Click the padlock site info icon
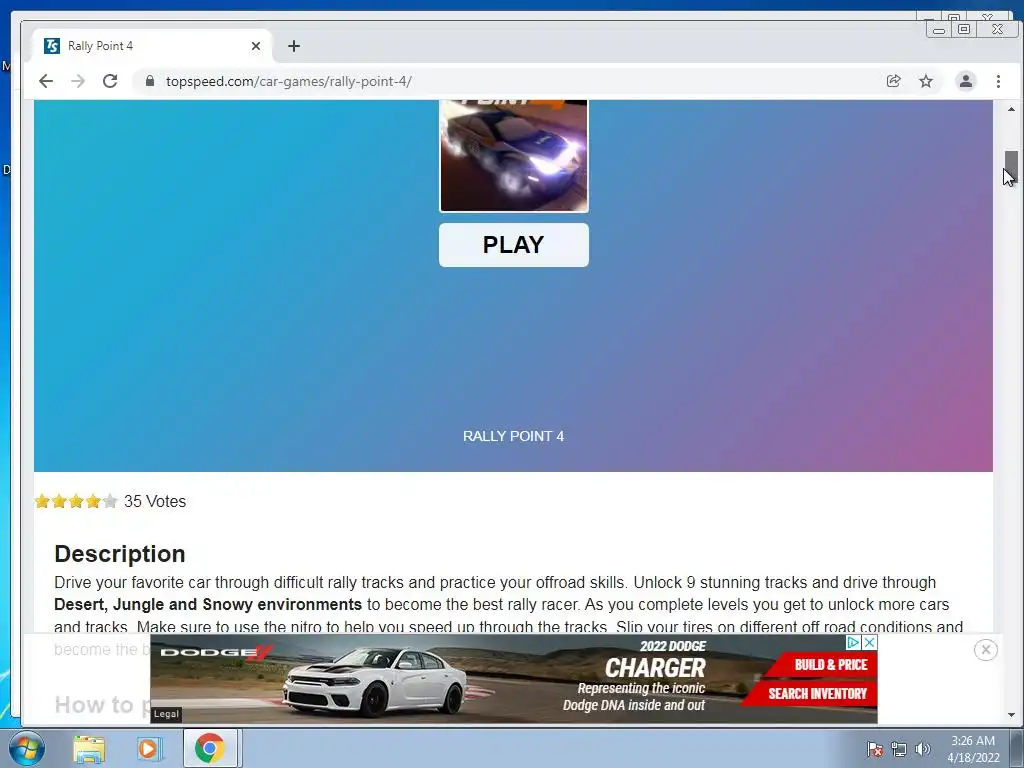 coord(150,81)
